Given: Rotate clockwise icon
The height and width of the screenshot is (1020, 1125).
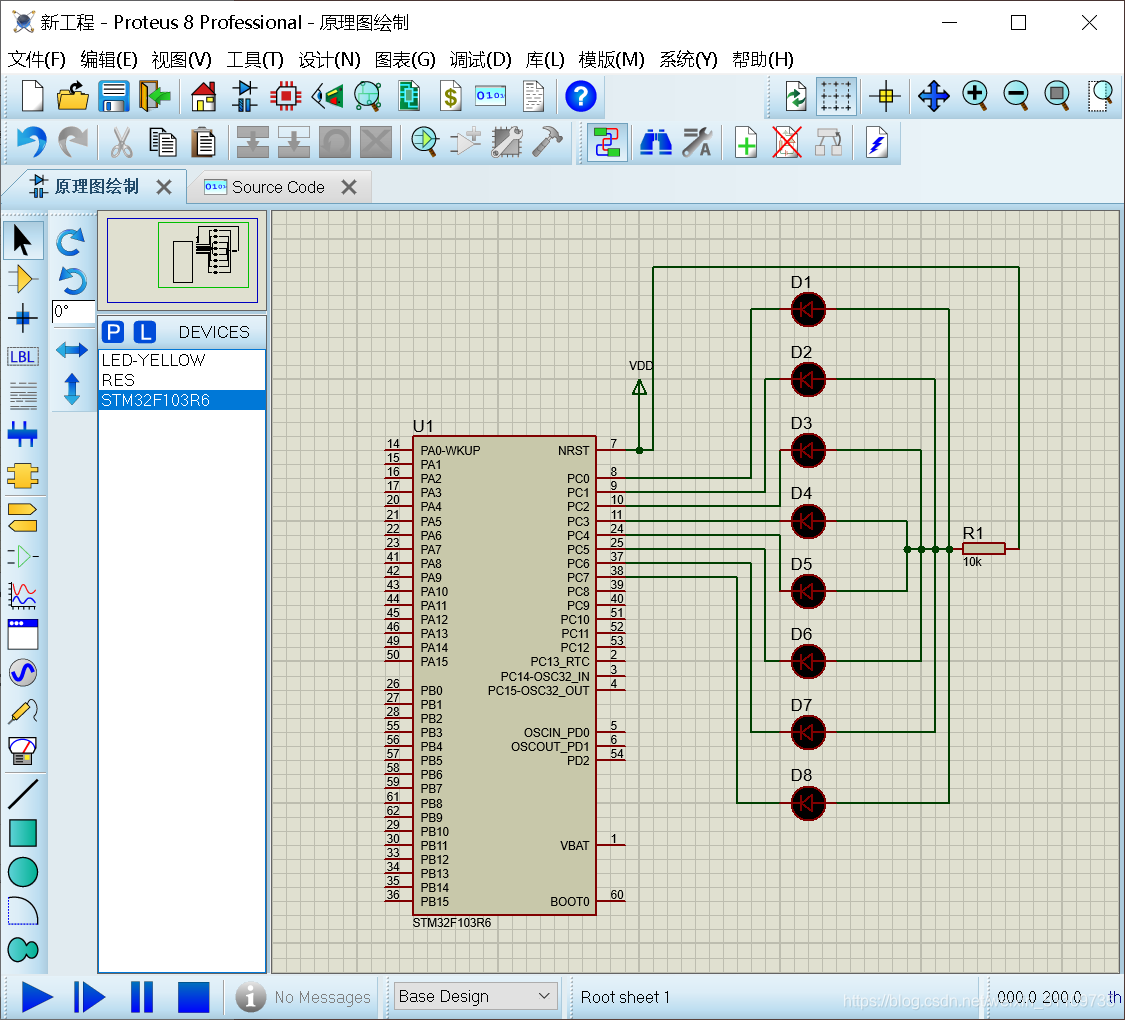Looking at the screenshot, I should [x=71, y=242].
